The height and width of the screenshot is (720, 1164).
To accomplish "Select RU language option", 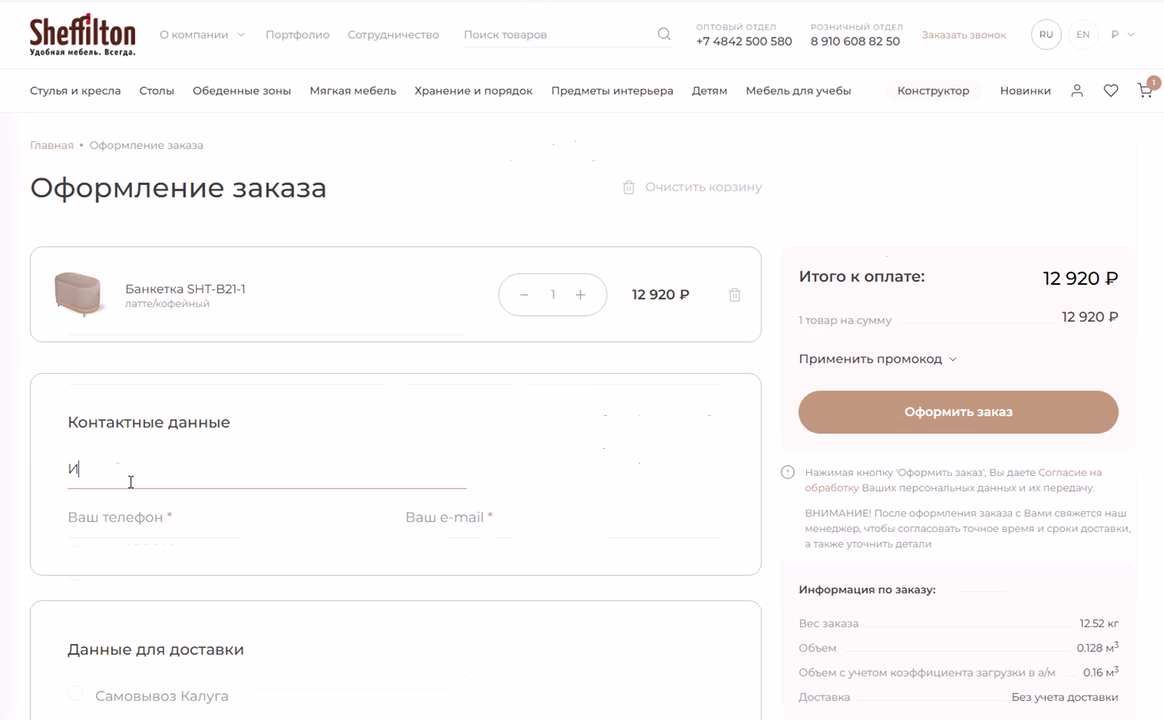I will (1046, 34).
